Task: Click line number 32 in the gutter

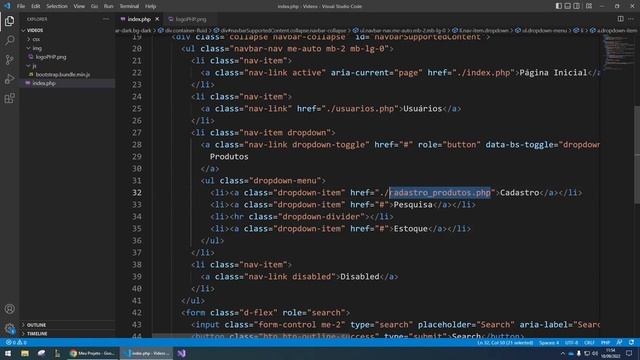Action: (137, 193)
